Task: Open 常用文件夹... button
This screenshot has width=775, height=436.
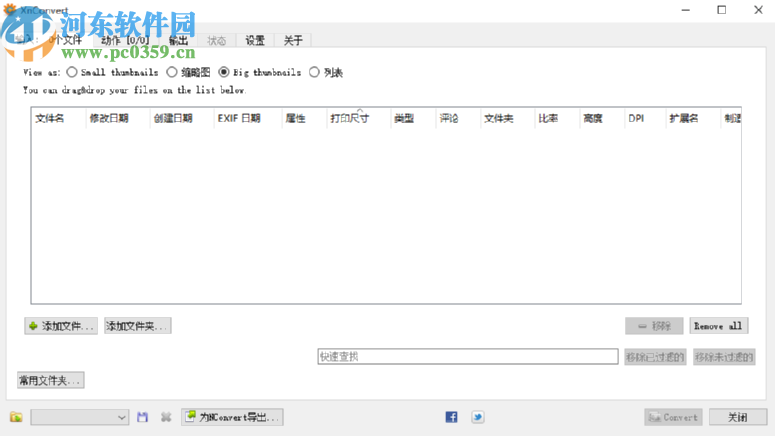Action: pos(51,380)
